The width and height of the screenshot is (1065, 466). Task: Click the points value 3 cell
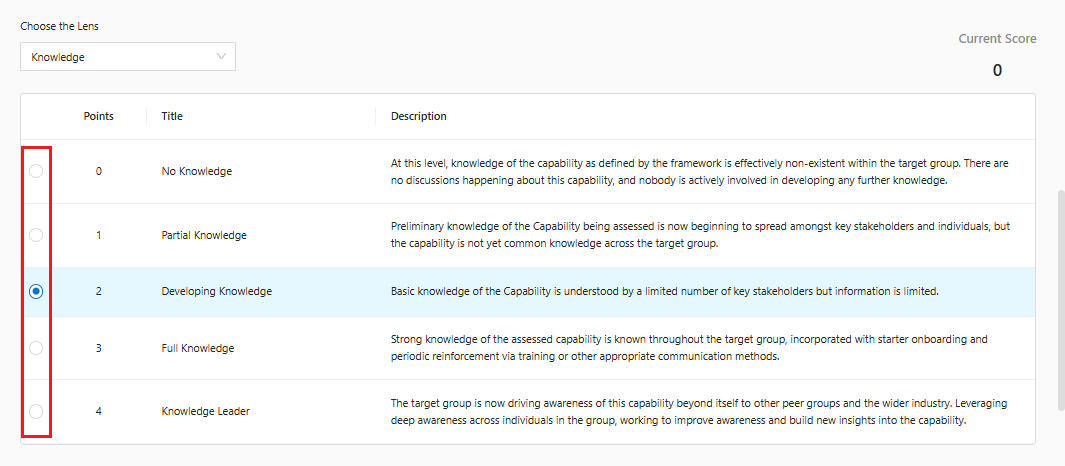(98, 348)
